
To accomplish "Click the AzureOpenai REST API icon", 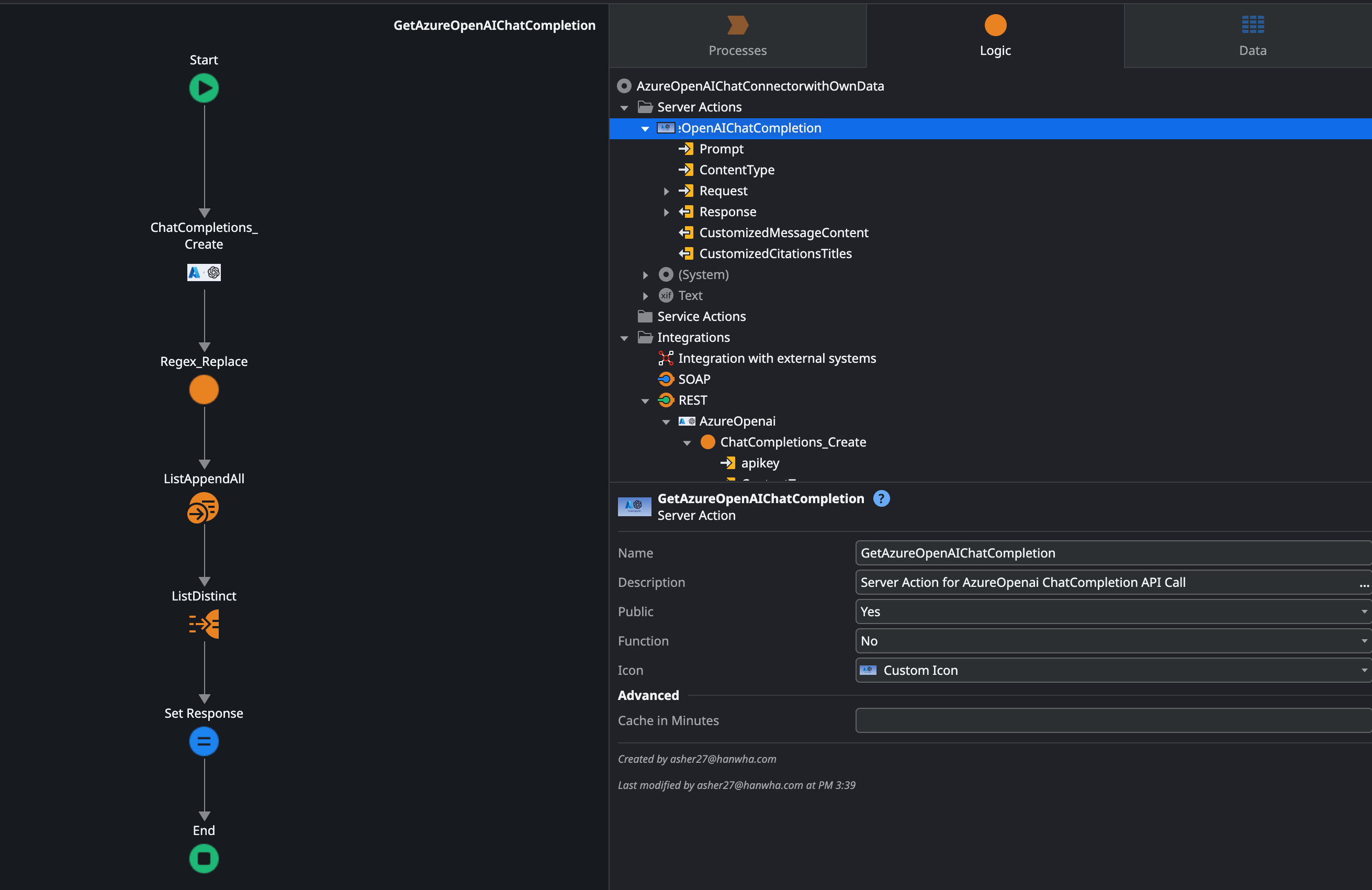I will pyautogui.click(x=687, y=421).
